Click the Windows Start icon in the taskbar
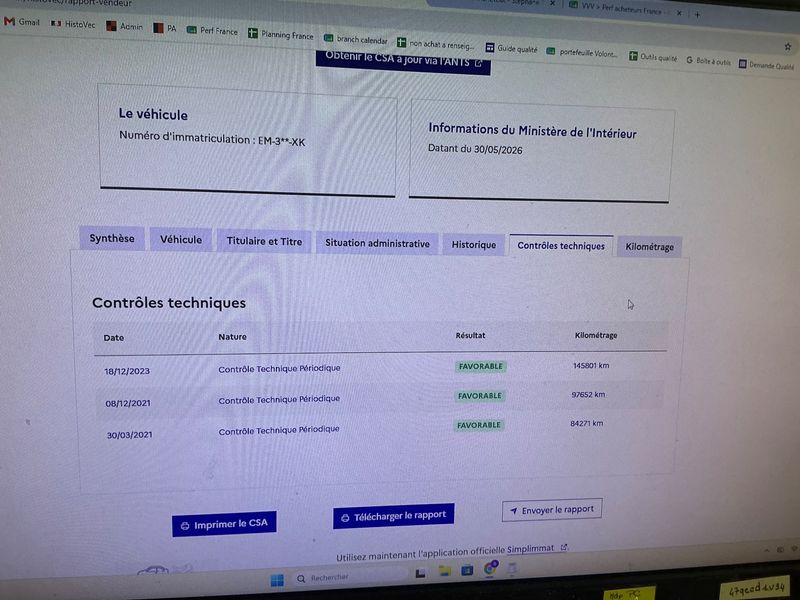Screen dimensions: 800x600 coord(277,580)
